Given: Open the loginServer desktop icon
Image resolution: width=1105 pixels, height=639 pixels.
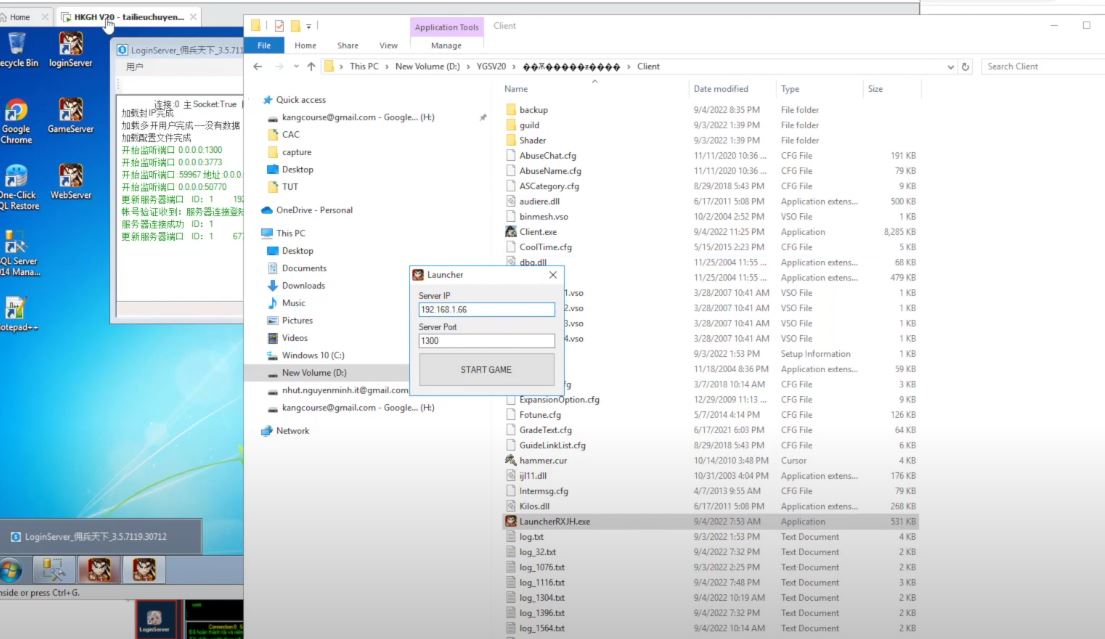Looking at the screenshot, I should click(x=70, y=49).
